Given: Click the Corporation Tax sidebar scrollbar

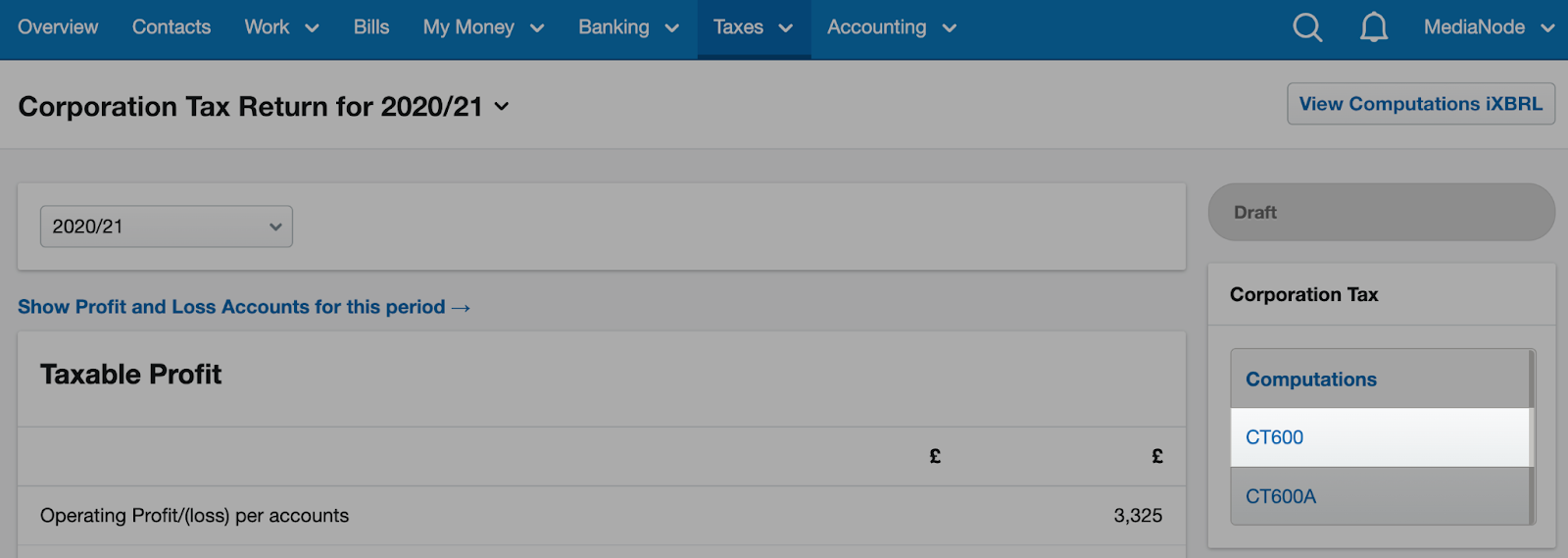Looking at the screenshot, I should [1532, 436].
